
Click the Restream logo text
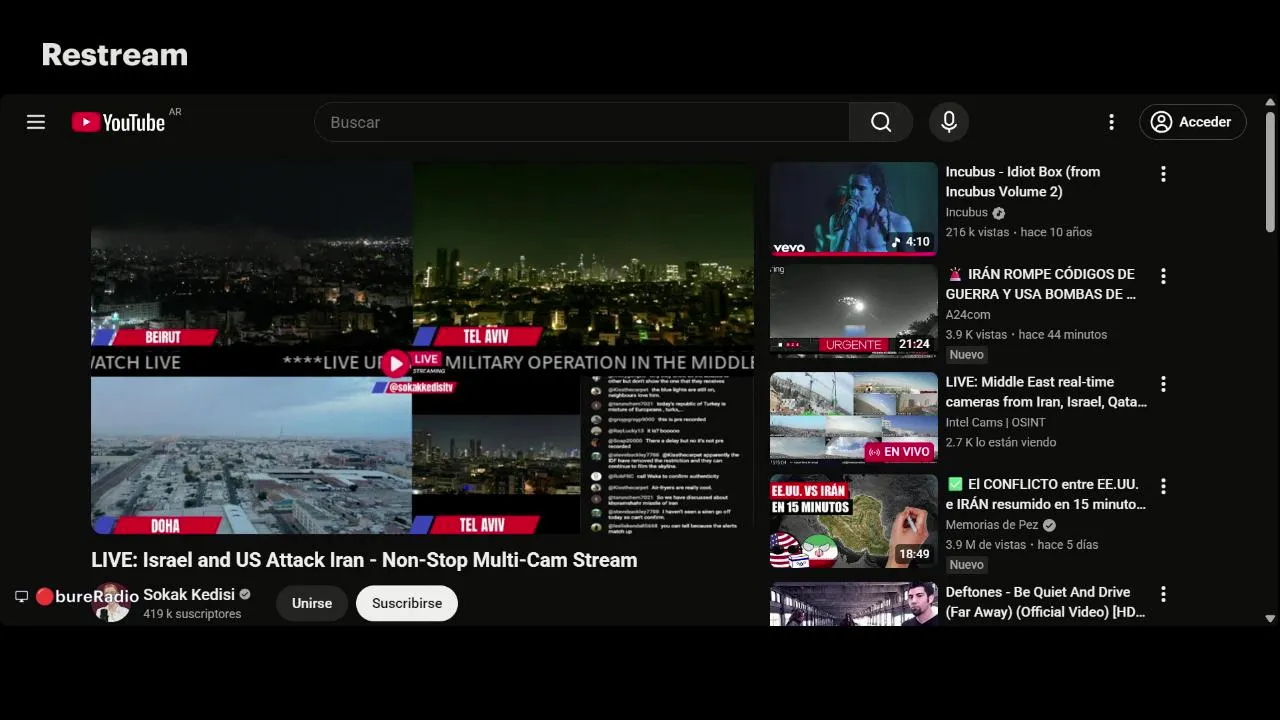pos(115,54)
